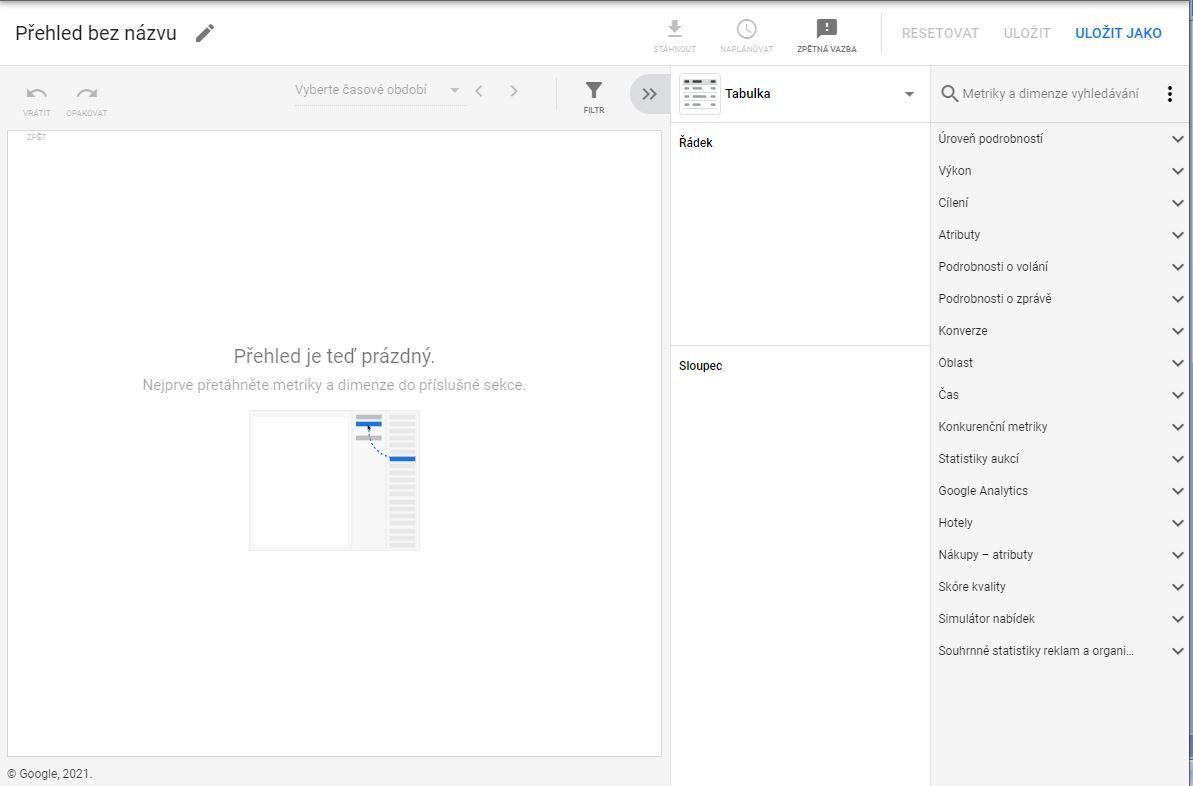This screenshot has width=1193, height=786.
Task: Open the Vyberte časové období dropdown
Action: pos(378,91)
